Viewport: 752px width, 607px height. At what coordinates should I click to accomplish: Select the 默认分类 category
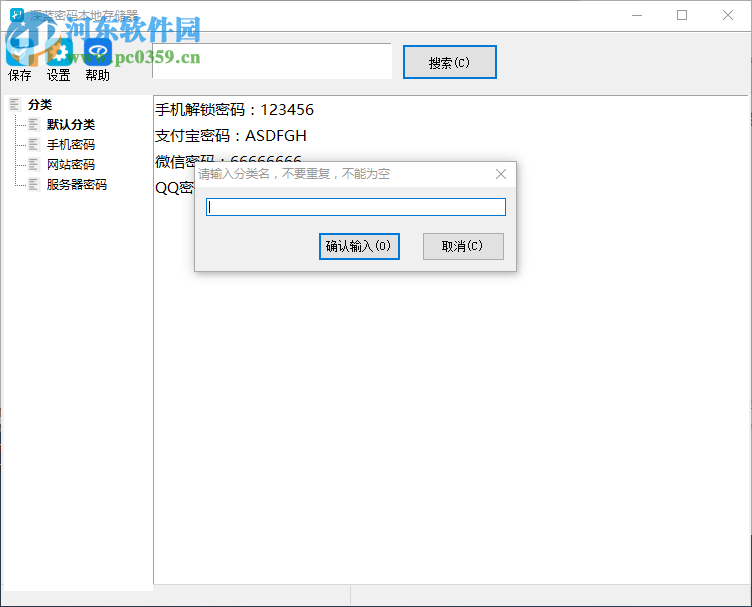tap(71, 125)
